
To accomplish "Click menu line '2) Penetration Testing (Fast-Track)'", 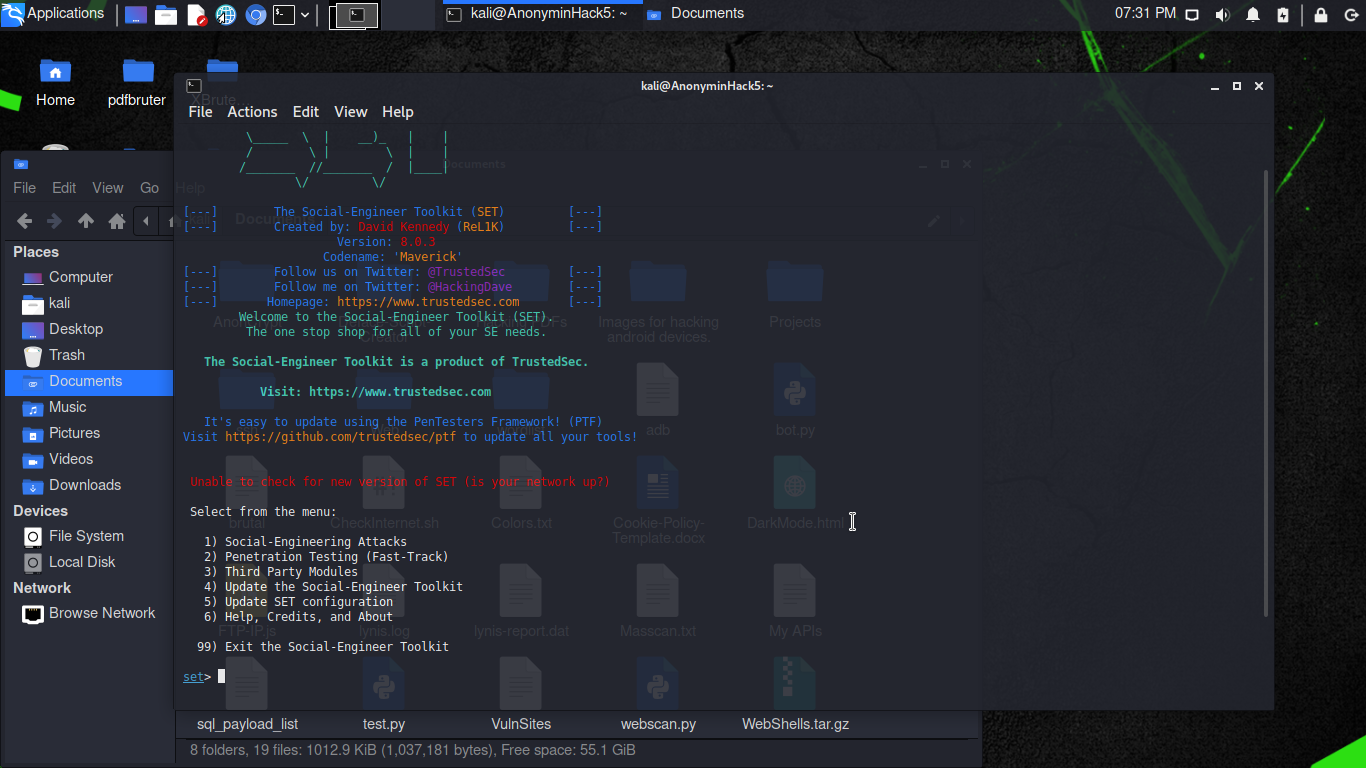I will pos(326,557).
